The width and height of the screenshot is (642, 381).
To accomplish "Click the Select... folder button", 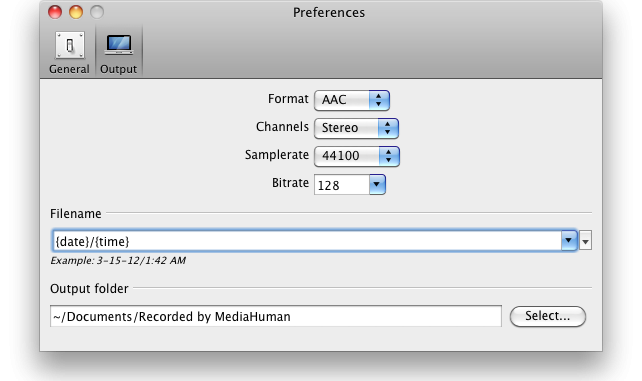I will coord(547,316).
